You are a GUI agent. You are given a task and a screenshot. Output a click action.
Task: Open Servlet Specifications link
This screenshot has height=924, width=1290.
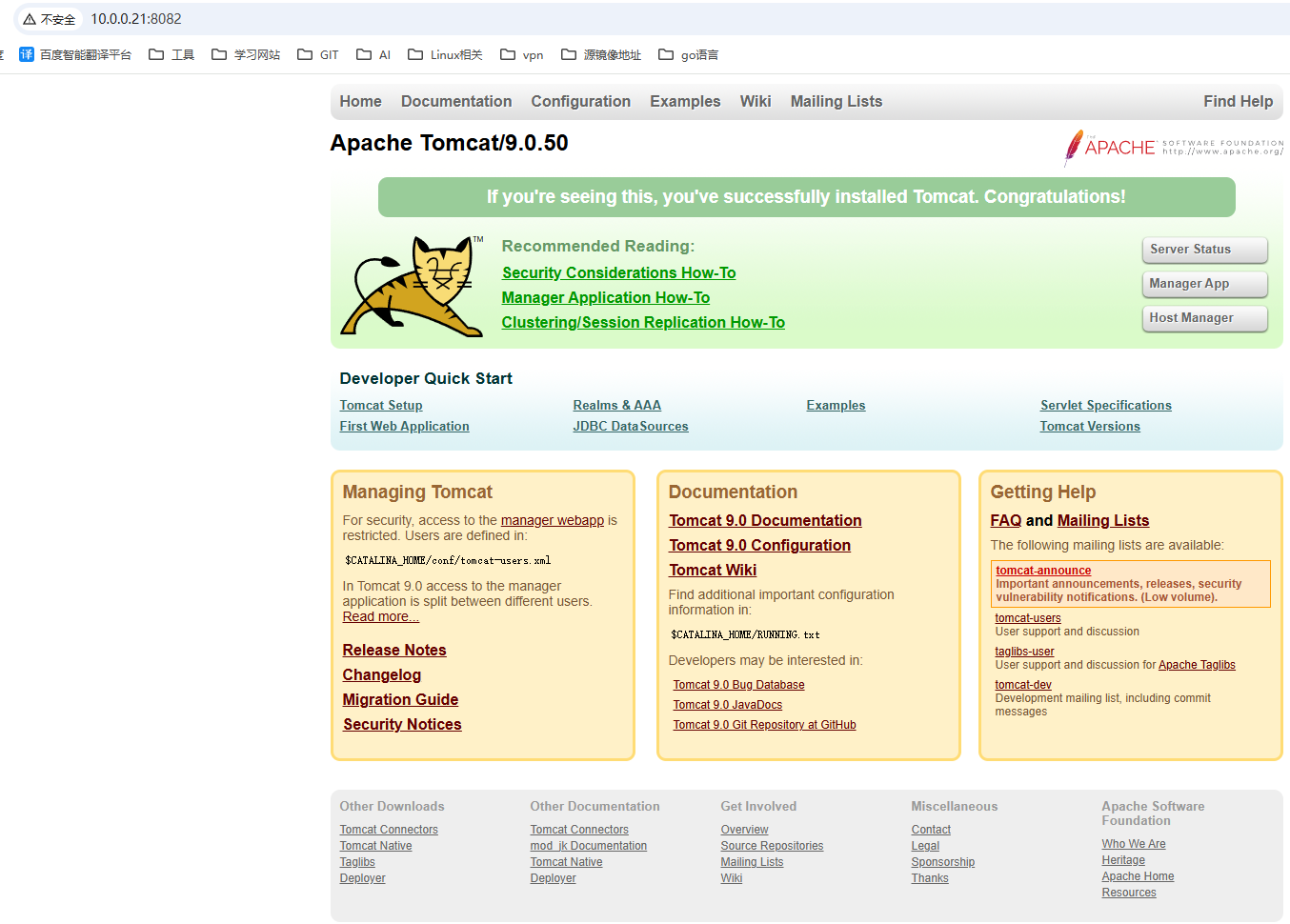click(1105, 406)
